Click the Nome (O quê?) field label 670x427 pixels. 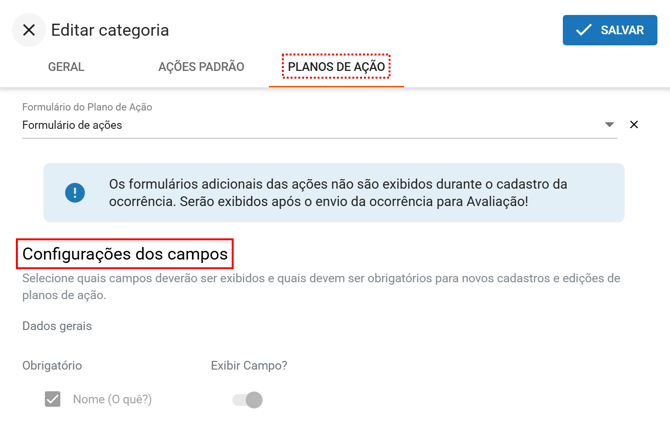tap(112, 399)
